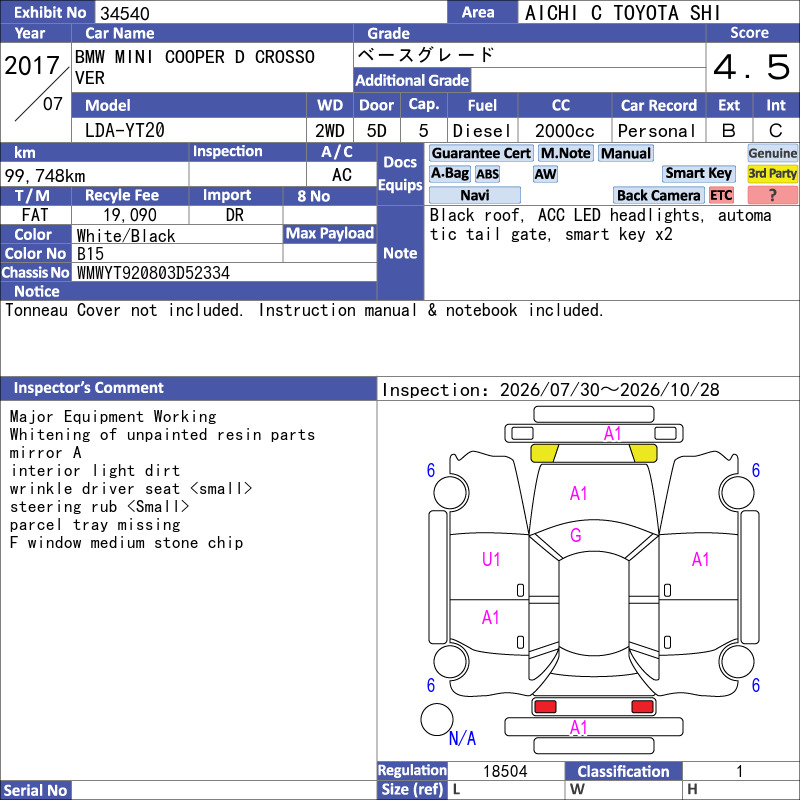
Task: Toggle the yellow 3rd Party badge
Action: [772, 173]
